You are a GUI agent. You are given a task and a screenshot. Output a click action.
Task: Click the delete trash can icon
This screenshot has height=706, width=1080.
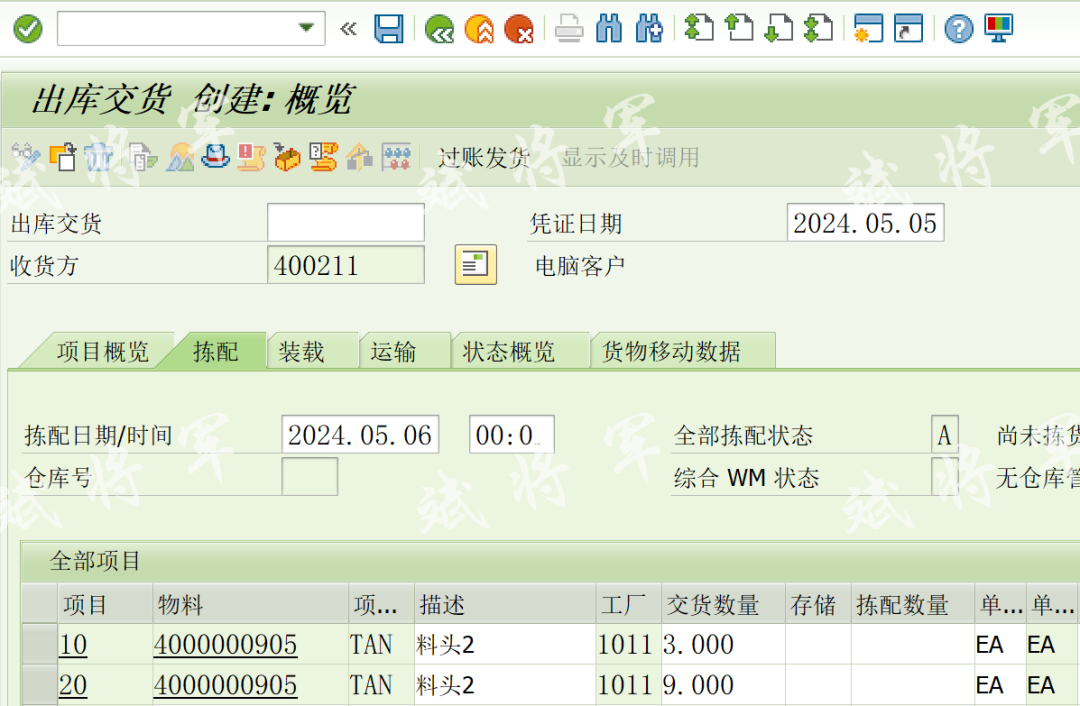click(99, 157)
